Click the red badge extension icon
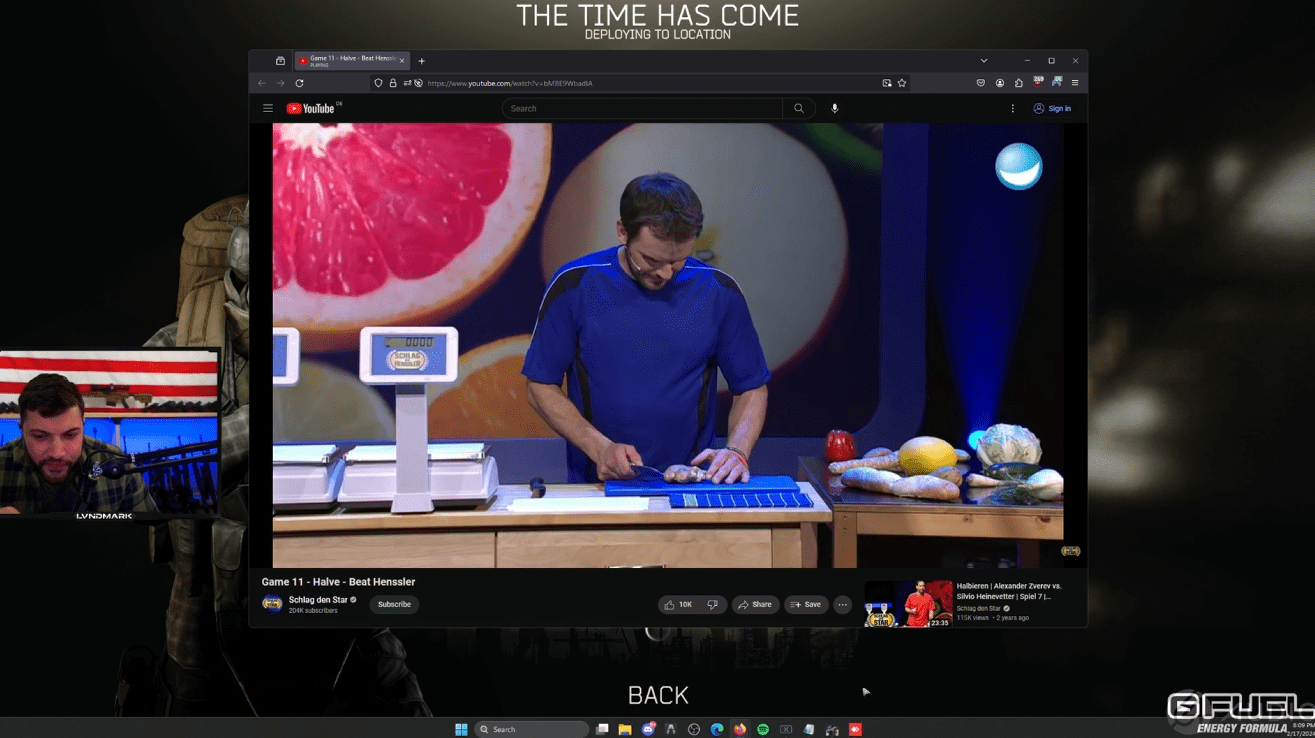 click(x=1037, y=83)
